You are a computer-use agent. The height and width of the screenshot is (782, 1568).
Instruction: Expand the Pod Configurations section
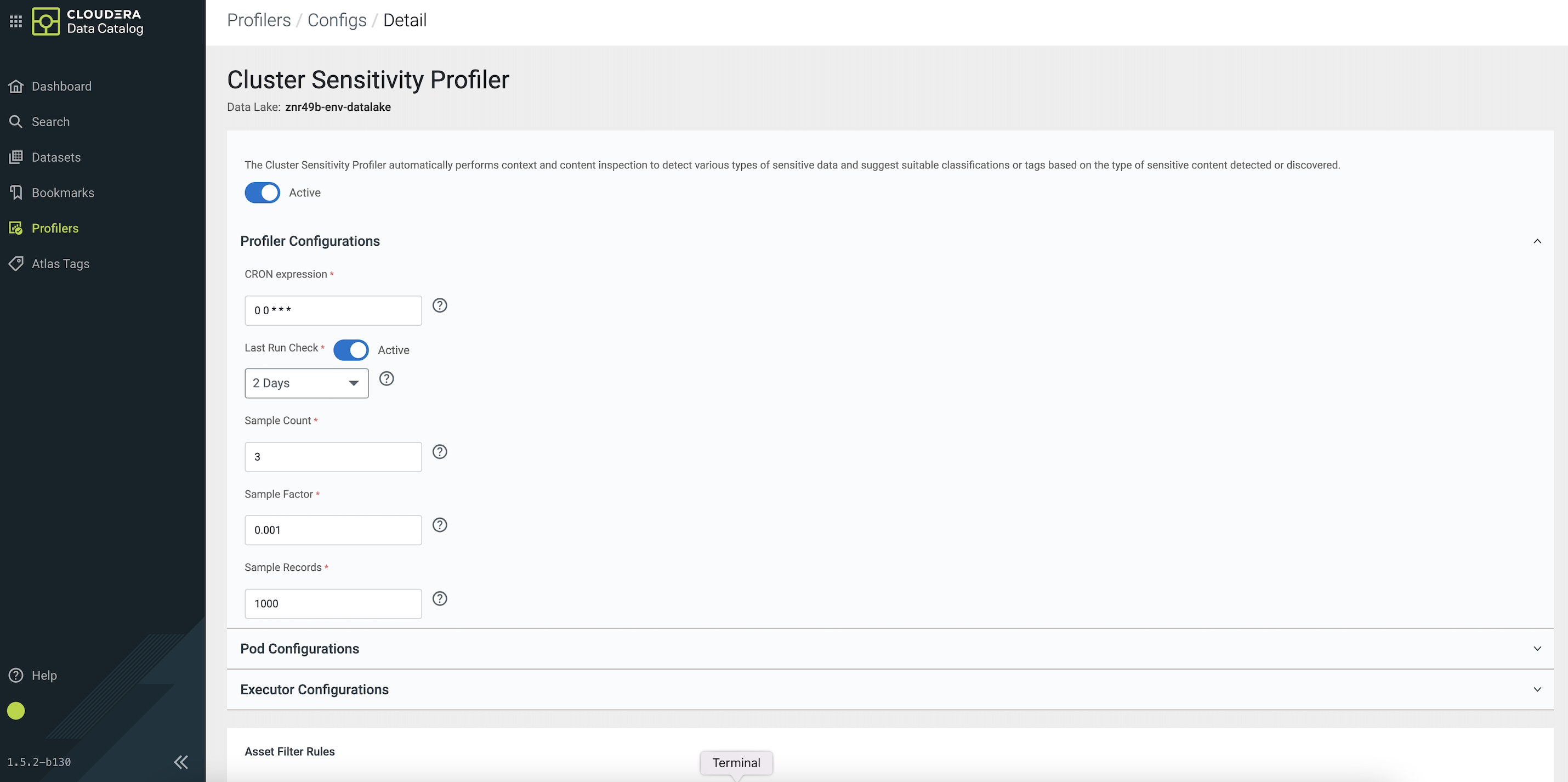pyautogui.click(x=1537, y=649)
